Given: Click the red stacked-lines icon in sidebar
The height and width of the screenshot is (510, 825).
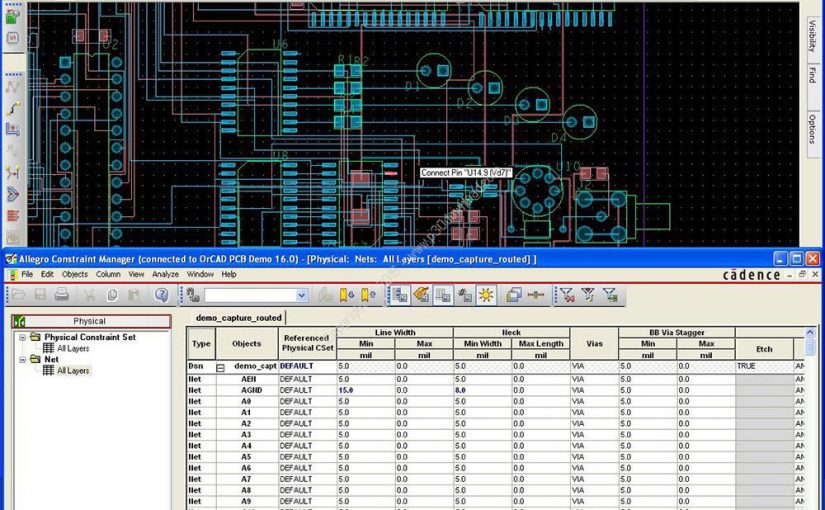Looking at the screenshot, I should pos(13,215).
